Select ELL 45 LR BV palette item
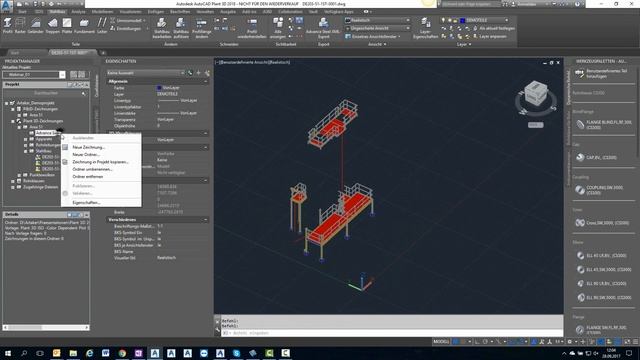This screenshot has height=360, width=640. [x=602, y=256]
